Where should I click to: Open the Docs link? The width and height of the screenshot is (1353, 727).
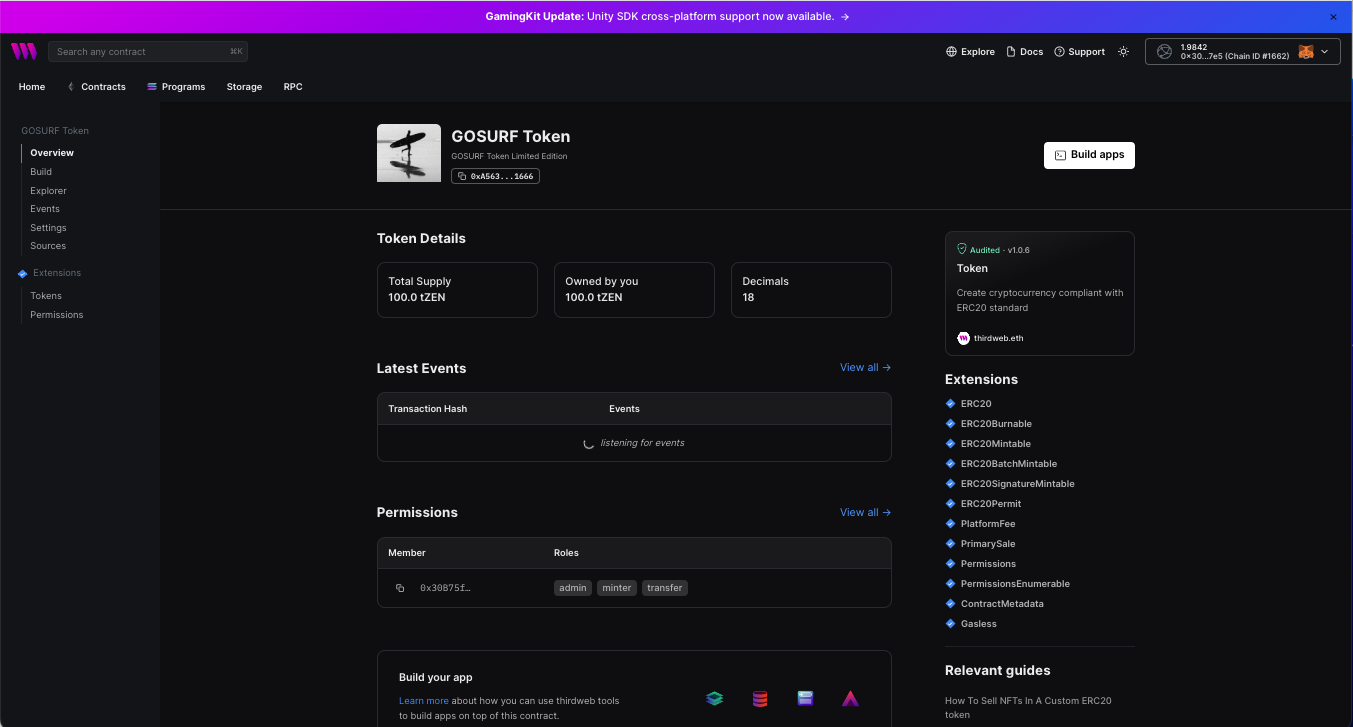[x=1025, y=52]
